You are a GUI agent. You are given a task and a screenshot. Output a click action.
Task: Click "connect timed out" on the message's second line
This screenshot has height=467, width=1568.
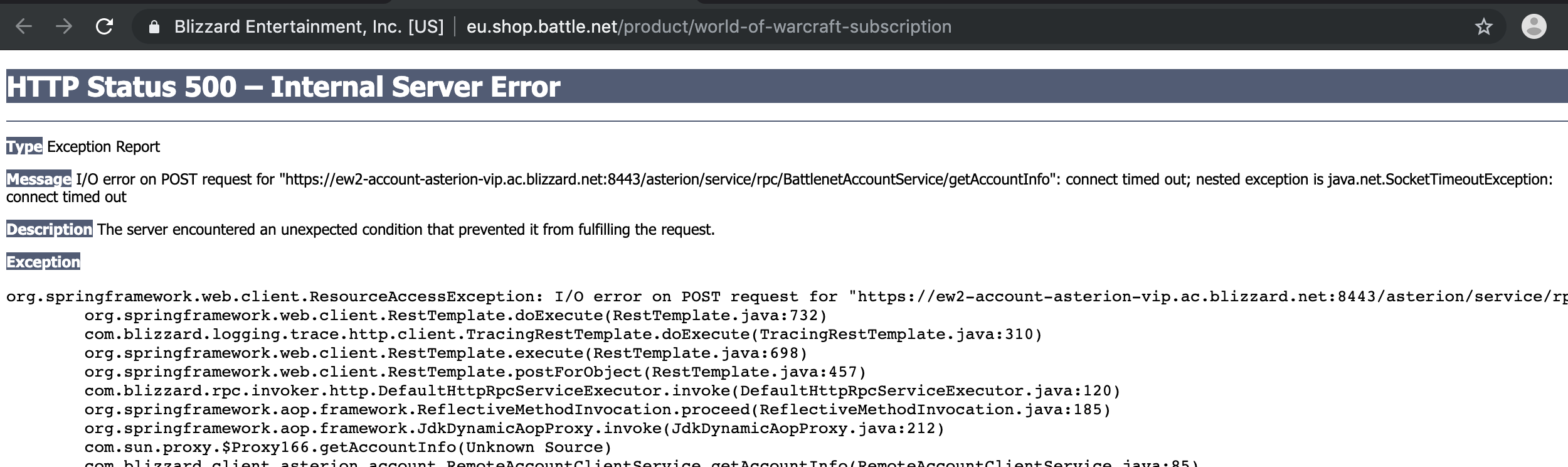click(x=66, y=197)
